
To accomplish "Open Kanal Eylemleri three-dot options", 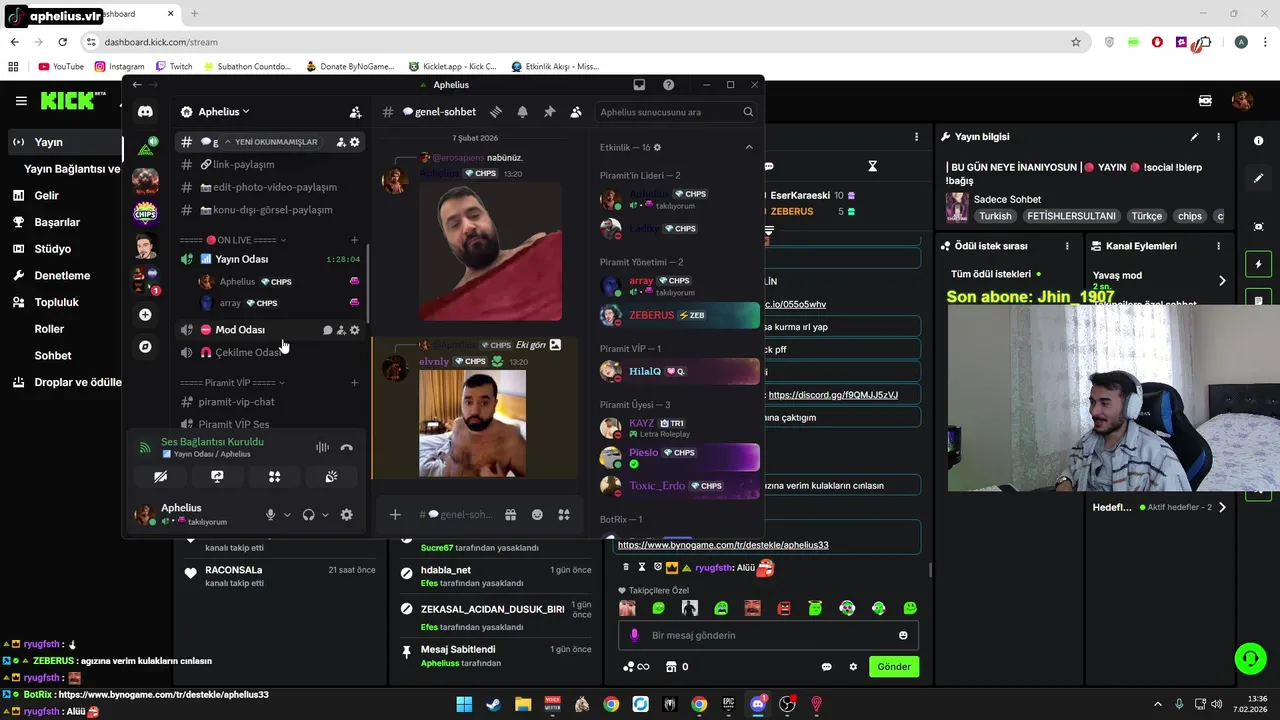I will (x=1218, y=246).
